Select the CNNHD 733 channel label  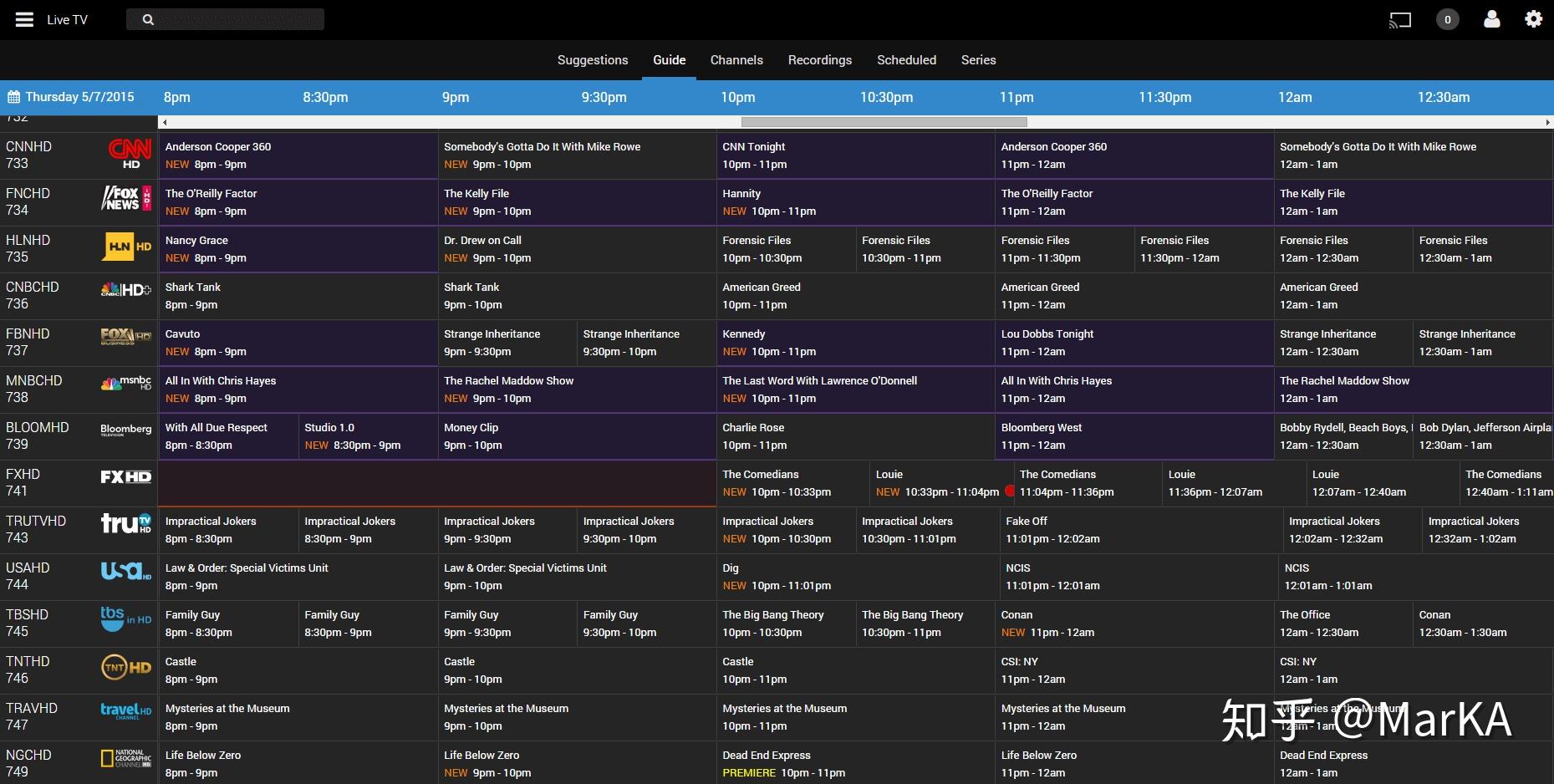(x=29, y=155)
